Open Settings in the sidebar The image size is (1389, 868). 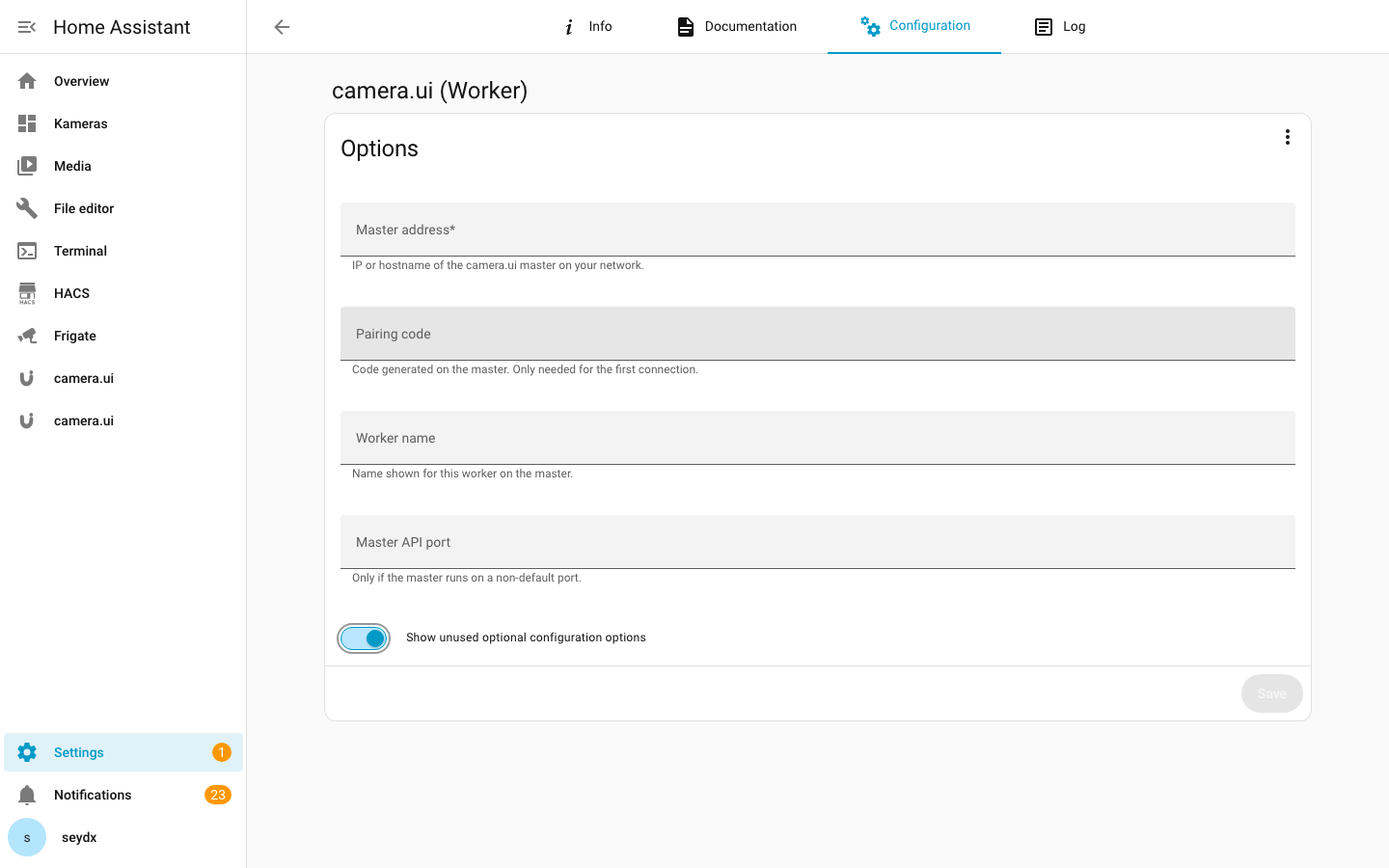[123, 752]
